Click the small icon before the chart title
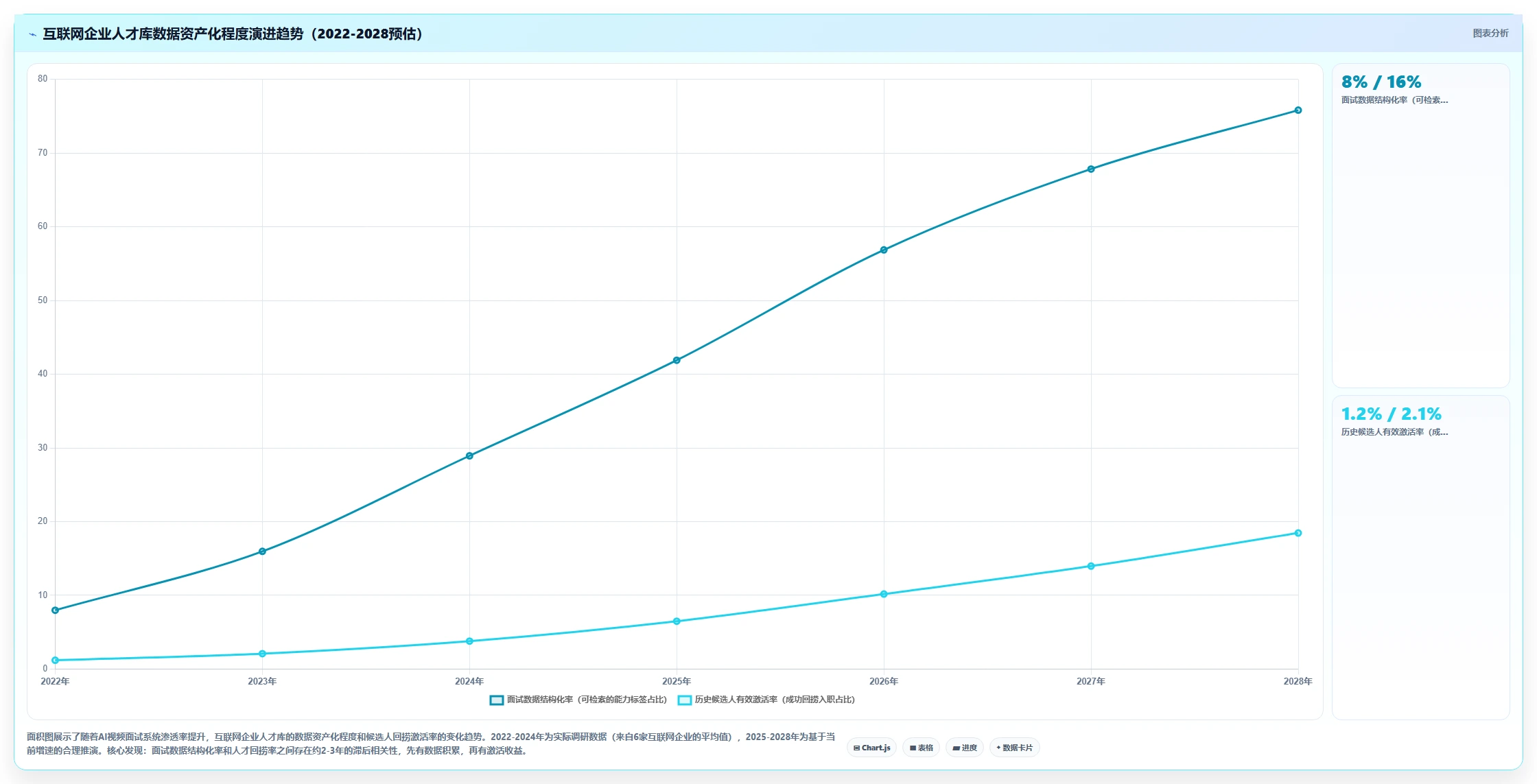 32,34
